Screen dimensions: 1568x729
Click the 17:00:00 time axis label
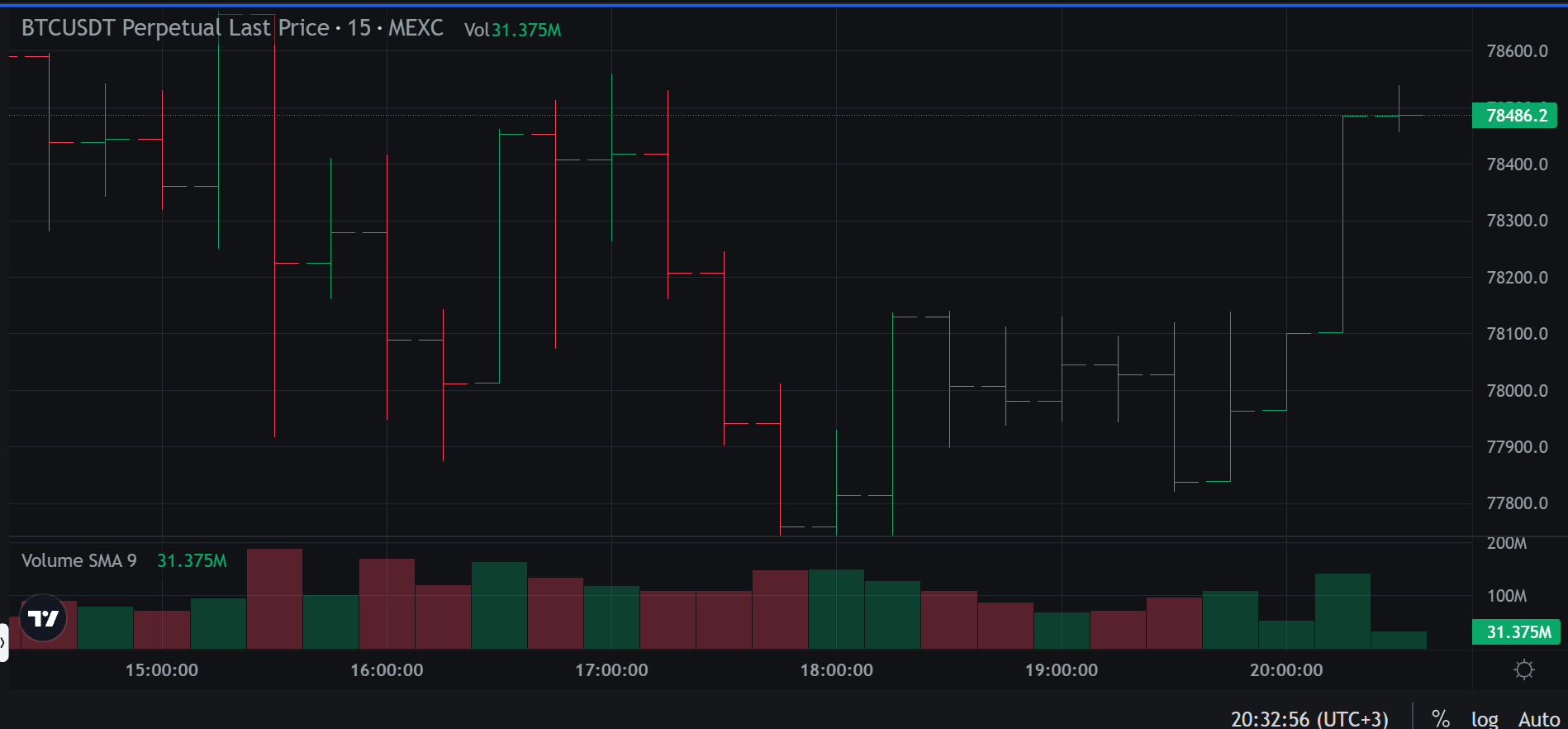coord(611,670)
